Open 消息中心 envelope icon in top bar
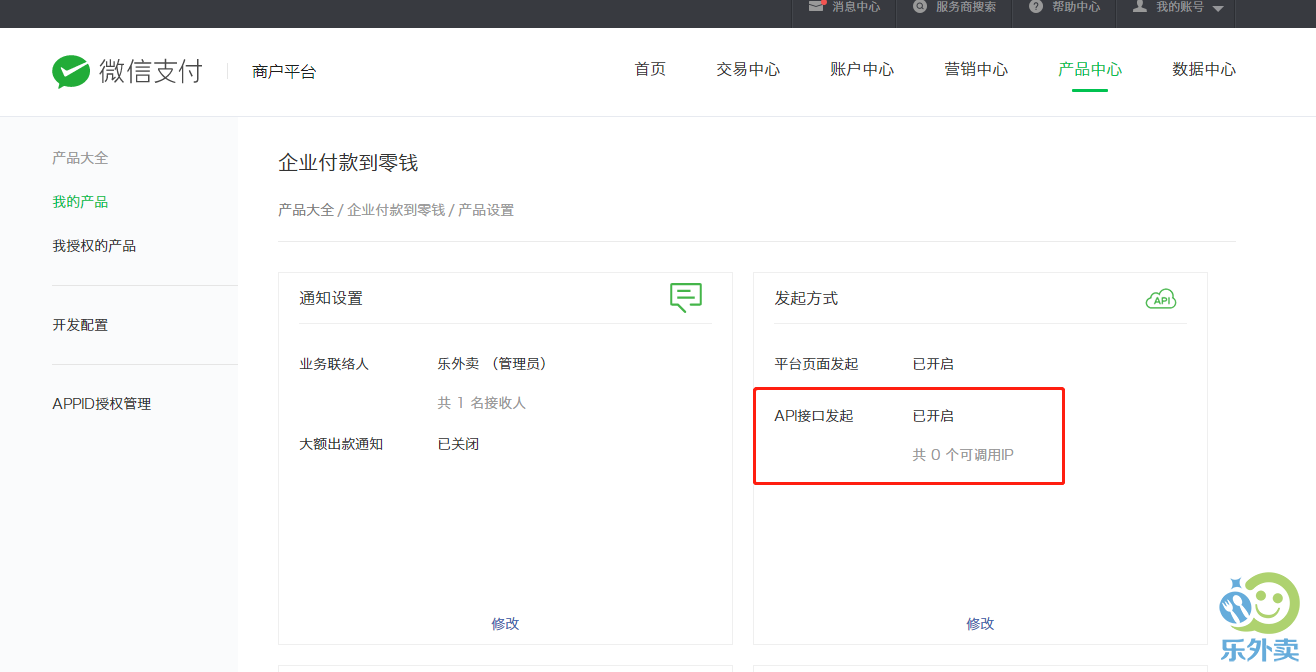The image size is (1316, 672). [x=815, y=6]
